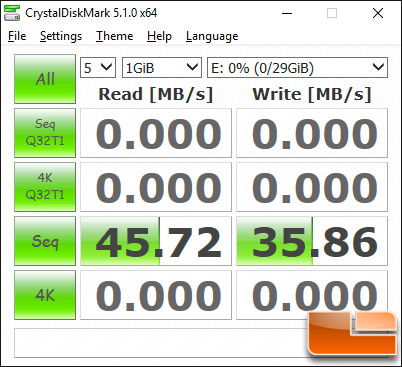Expand the 1GiB test size dropdown
Image resolution: width=402 pixels, height=367 pixels.
coord(162,68)
